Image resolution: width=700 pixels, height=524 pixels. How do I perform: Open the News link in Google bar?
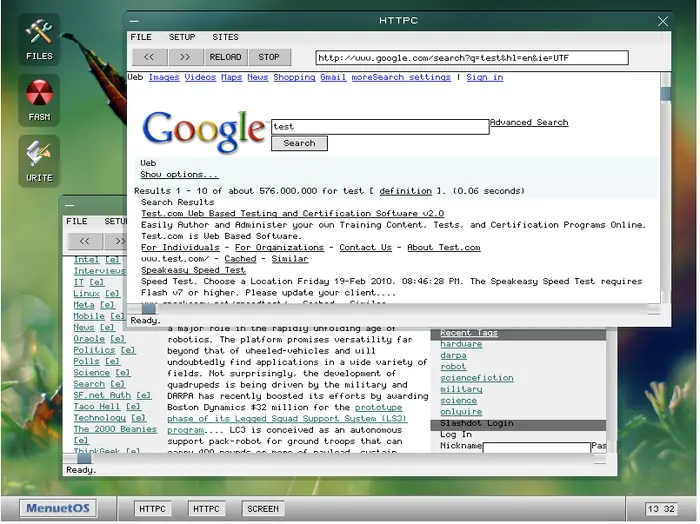(x=258, y=77)
